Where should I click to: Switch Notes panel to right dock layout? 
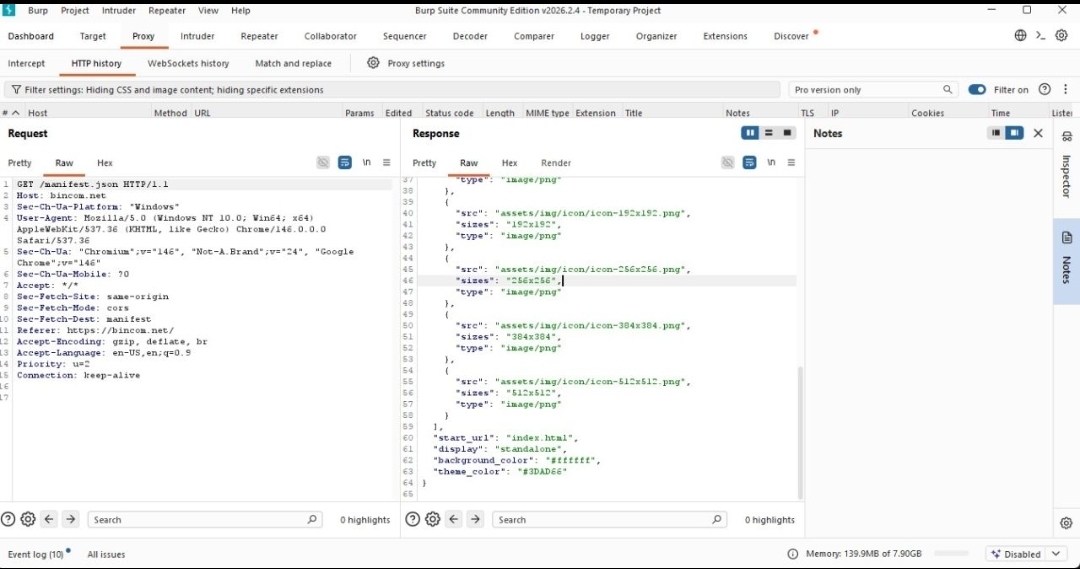pyautogui.click(x=1015, y=133)
